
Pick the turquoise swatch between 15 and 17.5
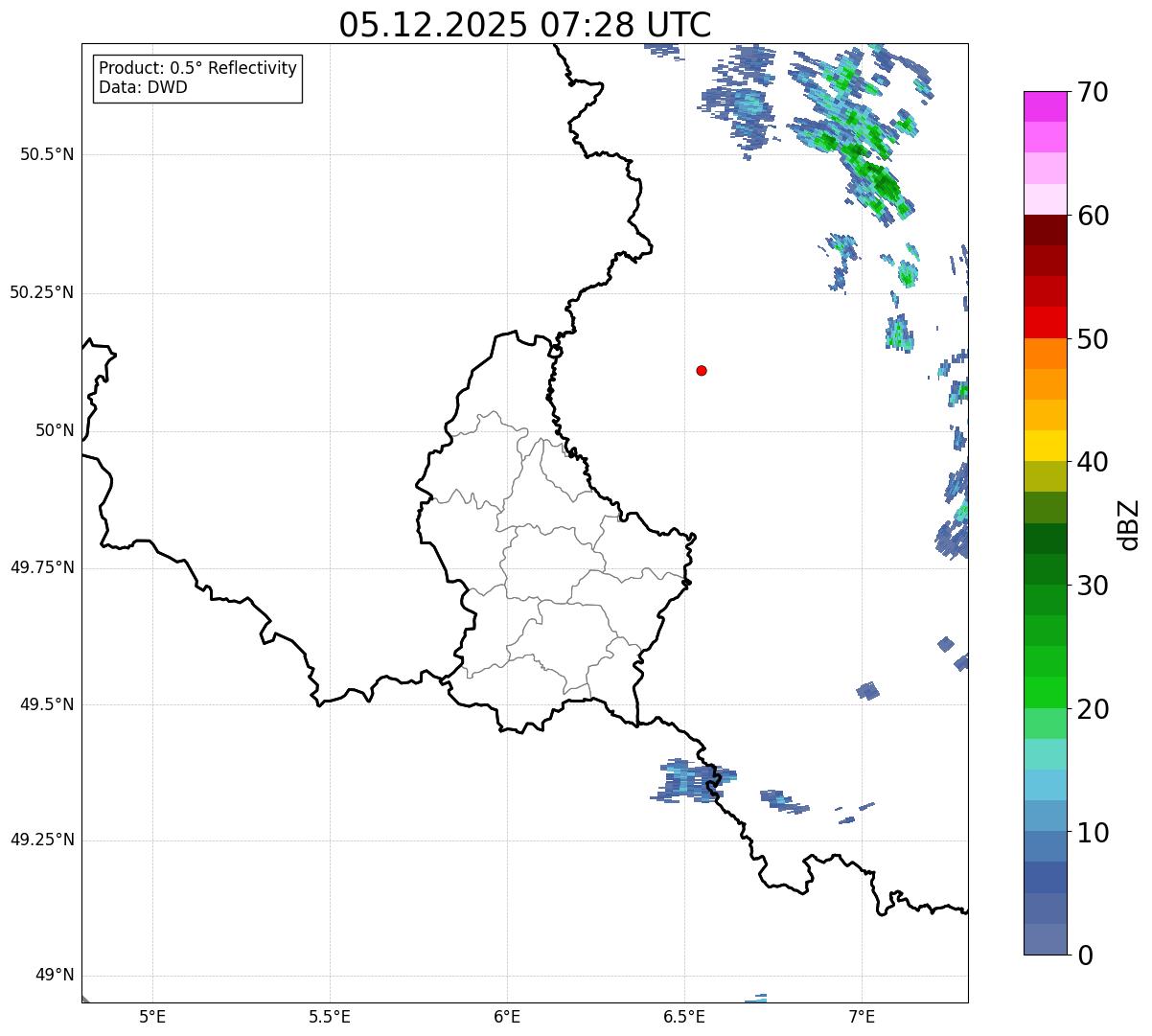[1045, 754]
